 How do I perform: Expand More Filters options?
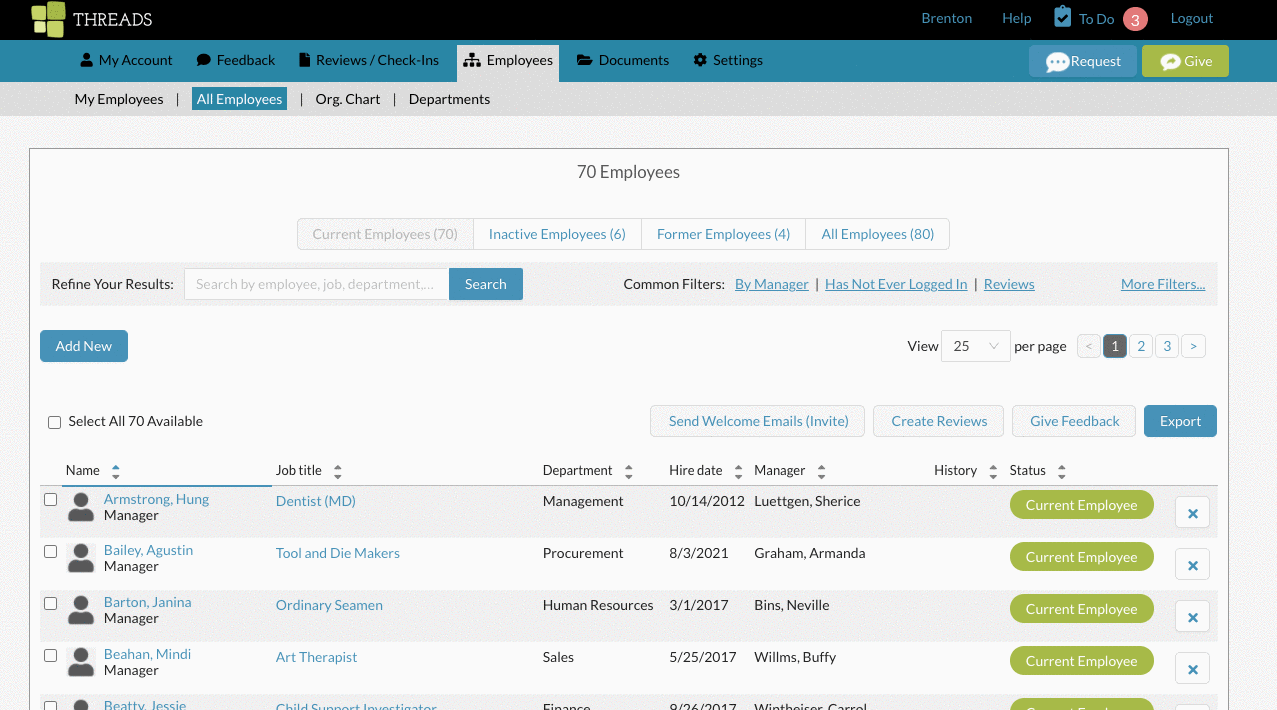[x=1163, y=284]
